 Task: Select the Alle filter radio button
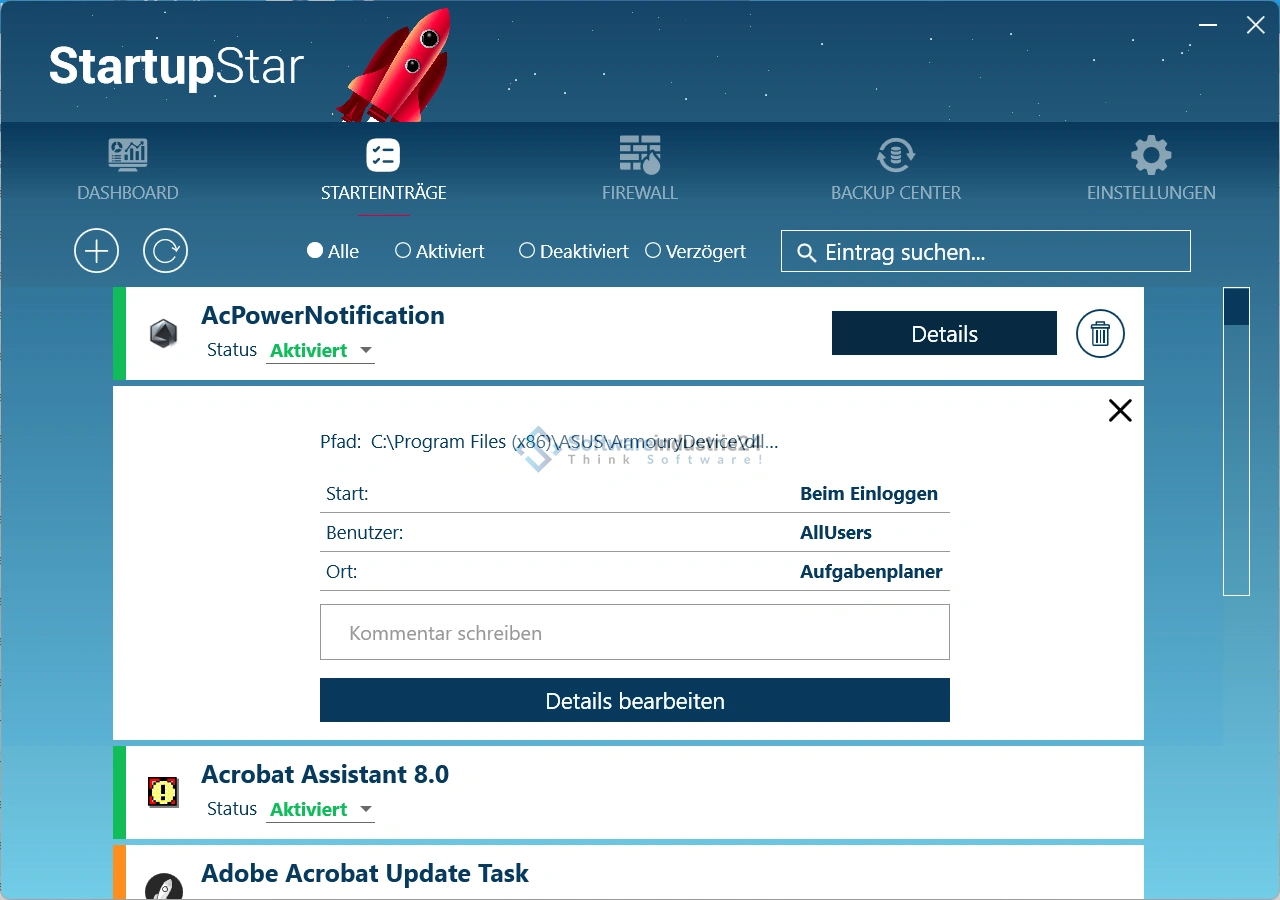pyautogui.click(x=315, y=251)
